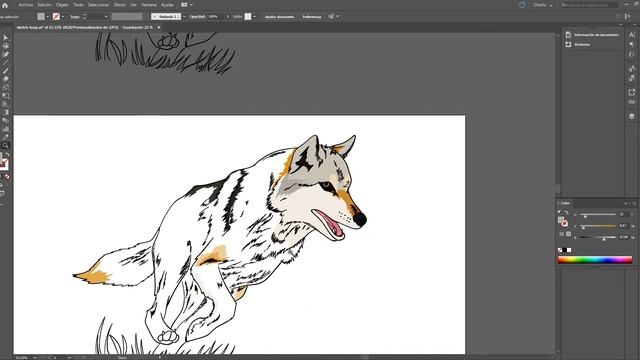Open the Ayuda menu
Image resolution: width=640 pixels, height=360 pixels.
167,5
